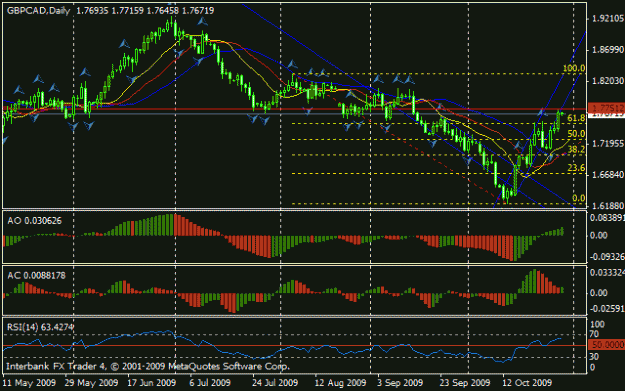Screen dimensions: 625x391
Task: Click the red 1.77512 price level tag
Action: [607, 108]
